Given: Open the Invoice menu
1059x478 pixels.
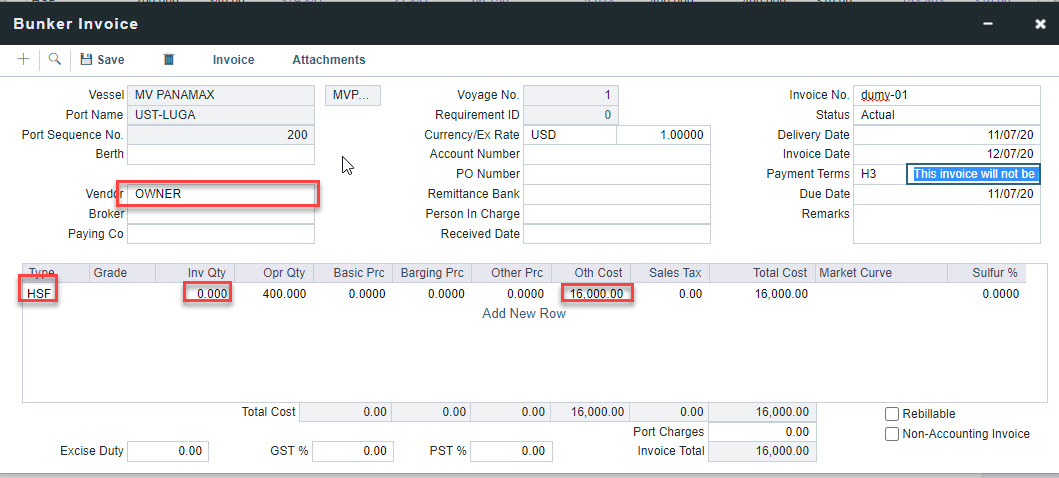Looking at the screenshot, I should tap(233, 60).
